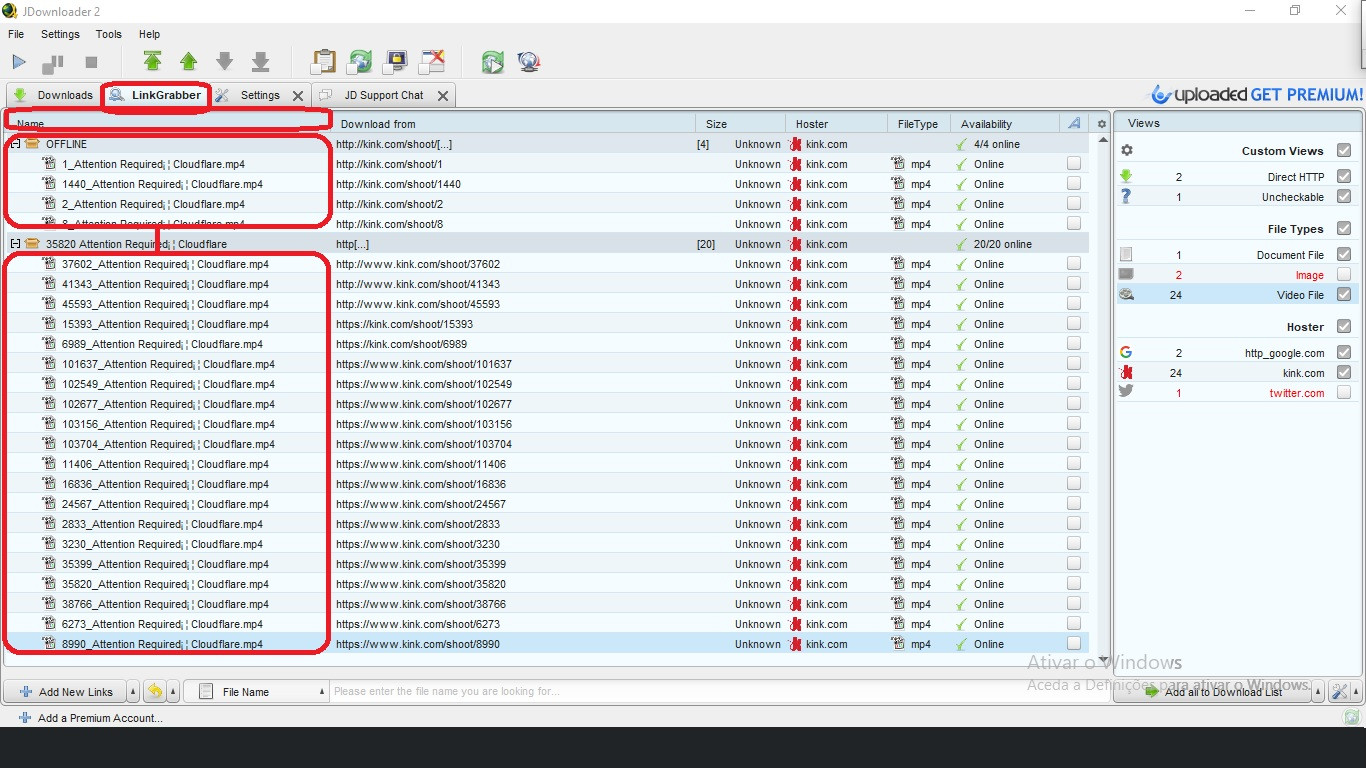The image size is (1366, 768).
Task: Click the Document File type icon
Action: point(1126,255)
